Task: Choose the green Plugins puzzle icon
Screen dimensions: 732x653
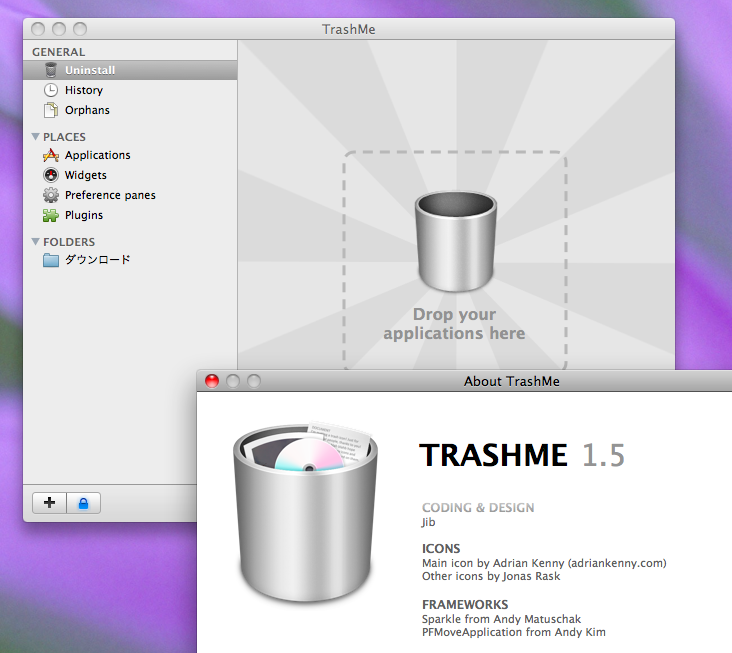Action: 51,215
